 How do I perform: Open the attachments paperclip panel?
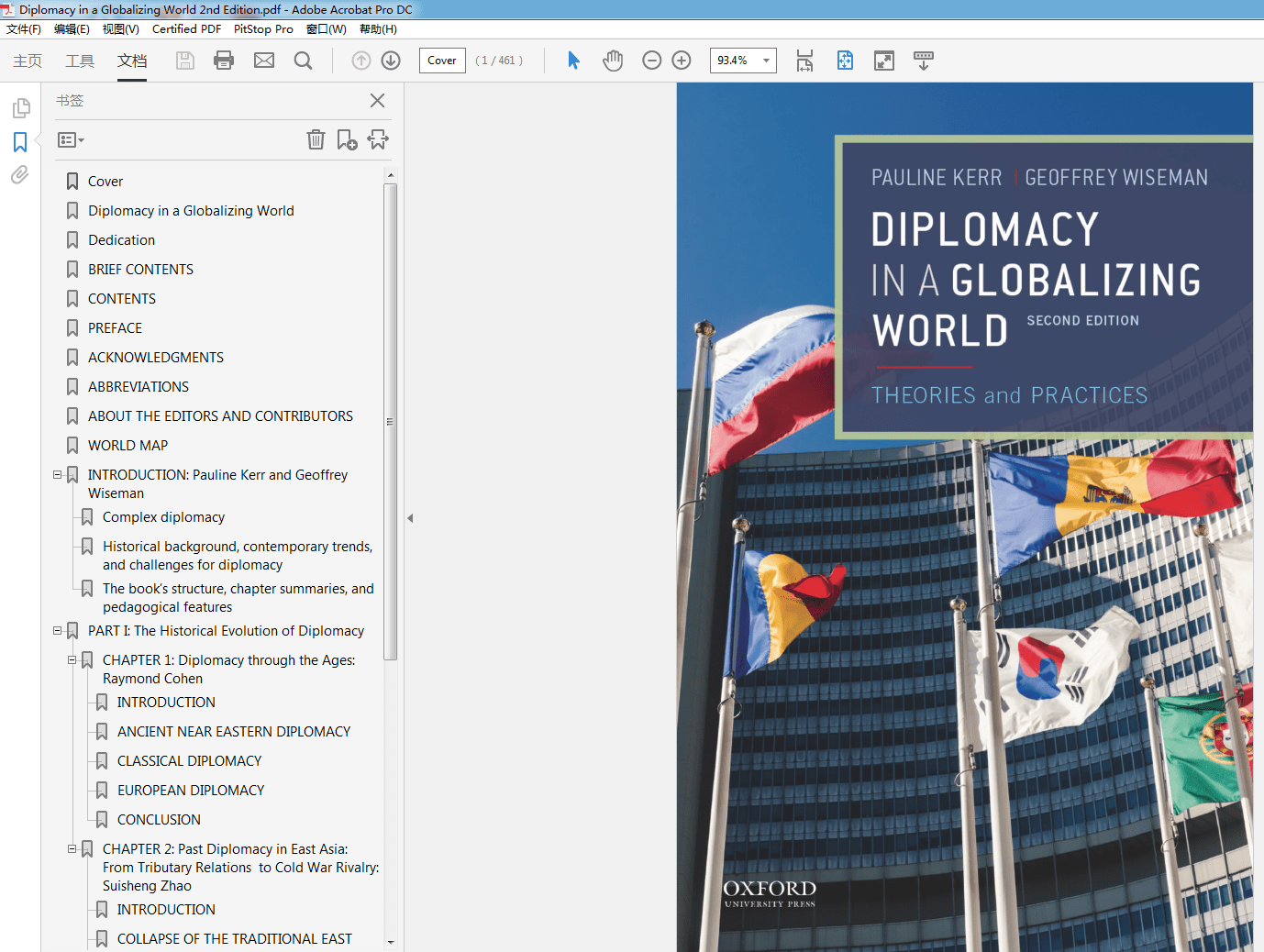pos(20,175)
